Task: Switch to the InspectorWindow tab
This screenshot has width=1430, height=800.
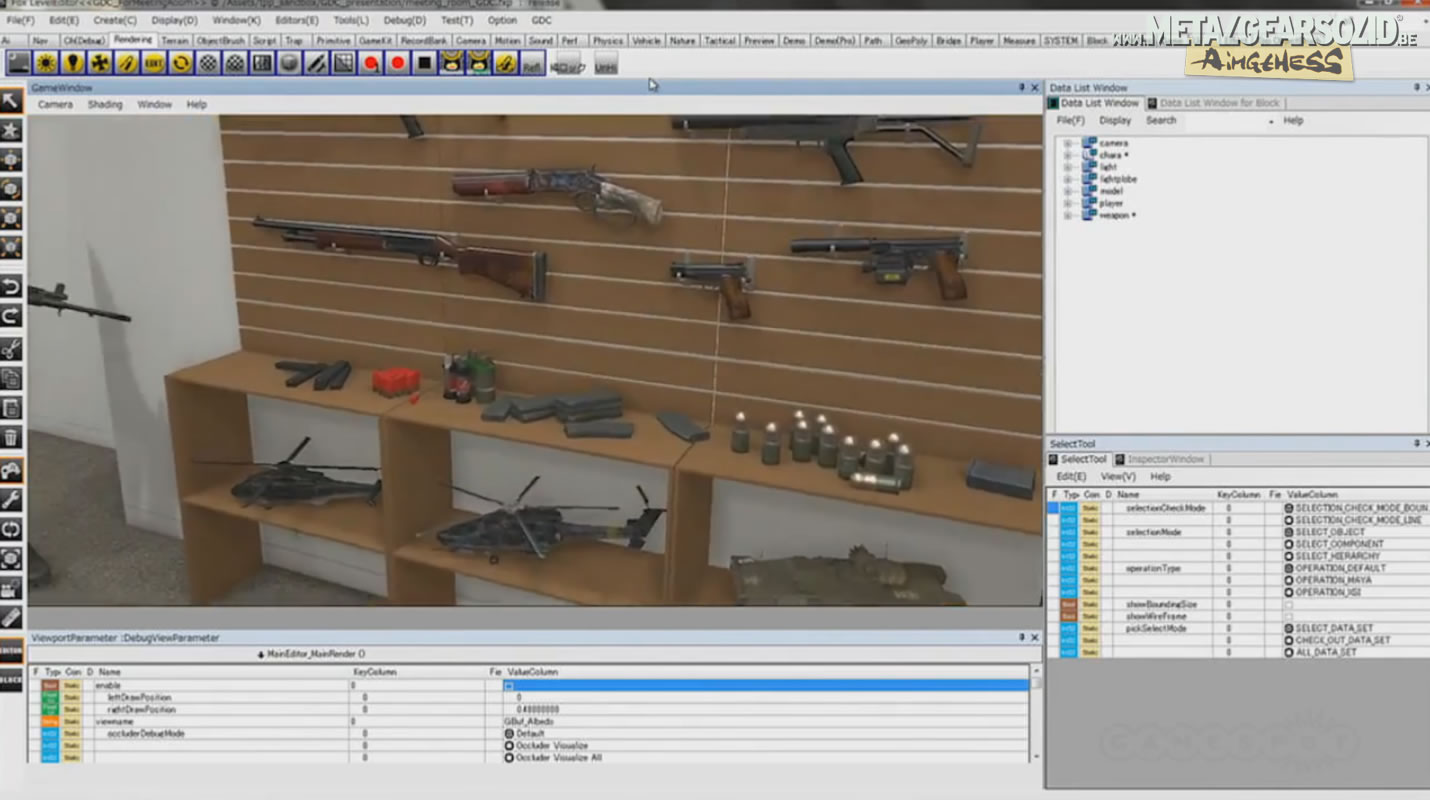Action: coord(1160,459)
